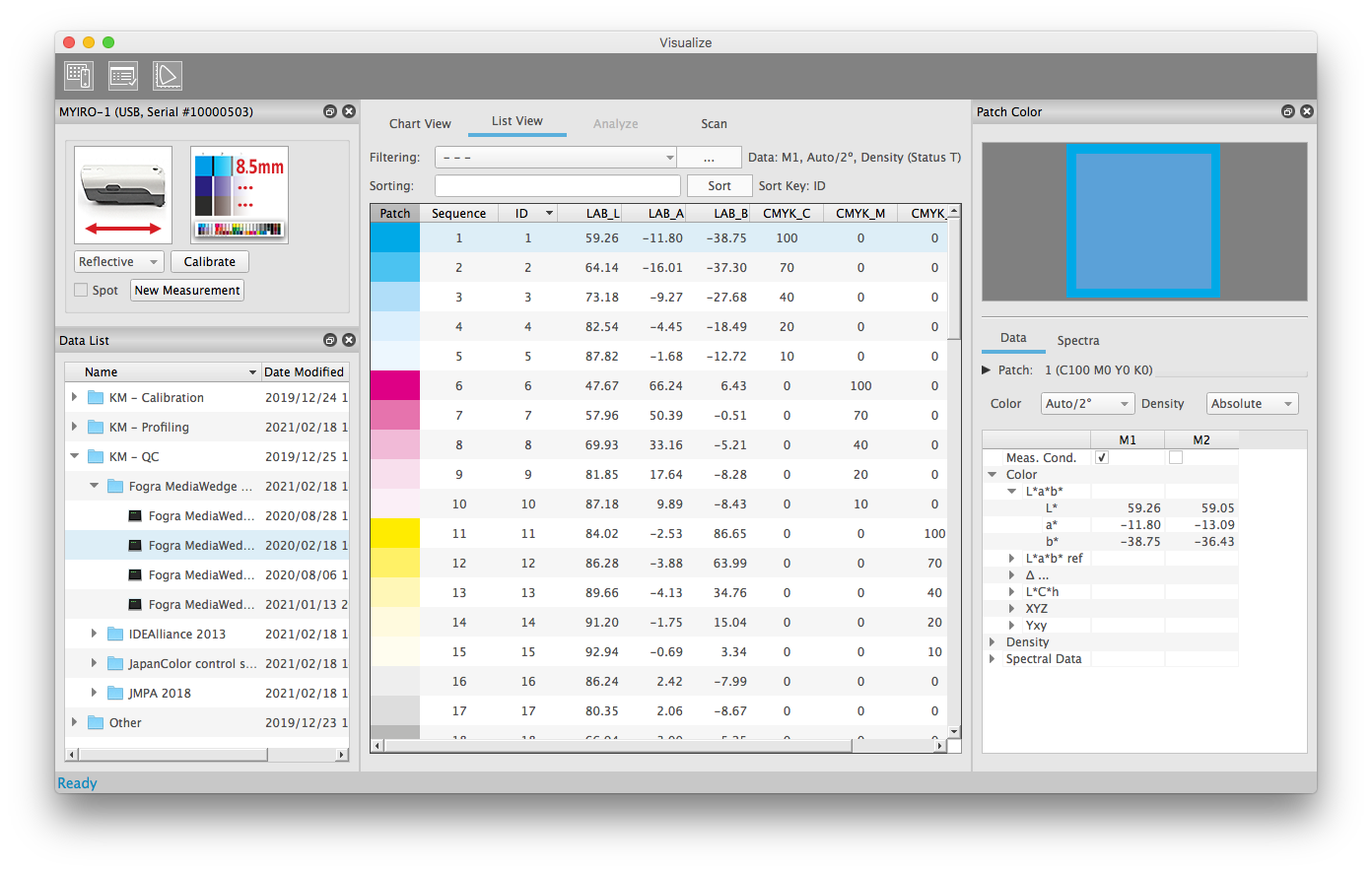Open the checklist toolbar icon
This screenshot has width=1372, height=872.
point(123,76)
